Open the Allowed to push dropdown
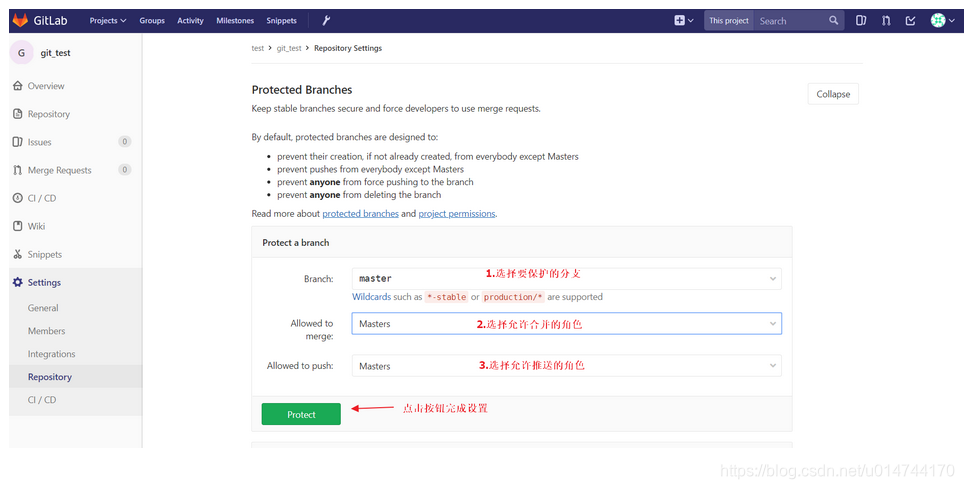Screen dimensions: 964x489 566,365
